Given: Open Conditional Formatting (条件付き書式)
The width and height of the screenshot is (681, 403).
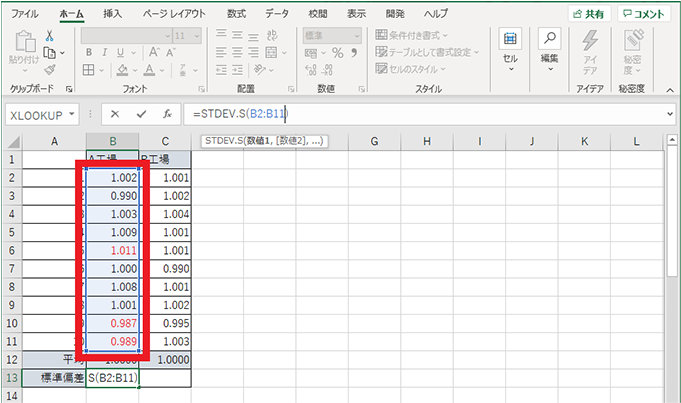Looking at the screenshot, I should pyautogui.click(x=411, y=35).
